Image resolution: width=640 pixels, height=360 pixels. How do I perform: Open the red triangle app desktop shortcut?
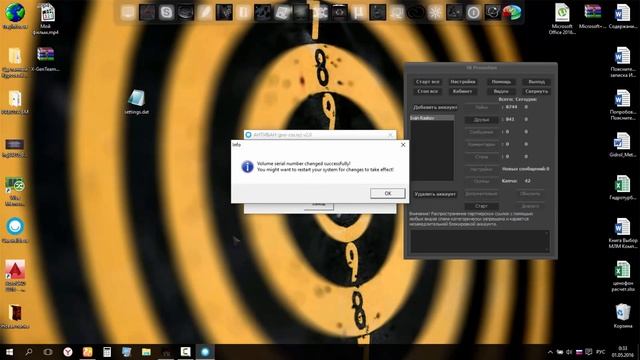pos(15,276)
